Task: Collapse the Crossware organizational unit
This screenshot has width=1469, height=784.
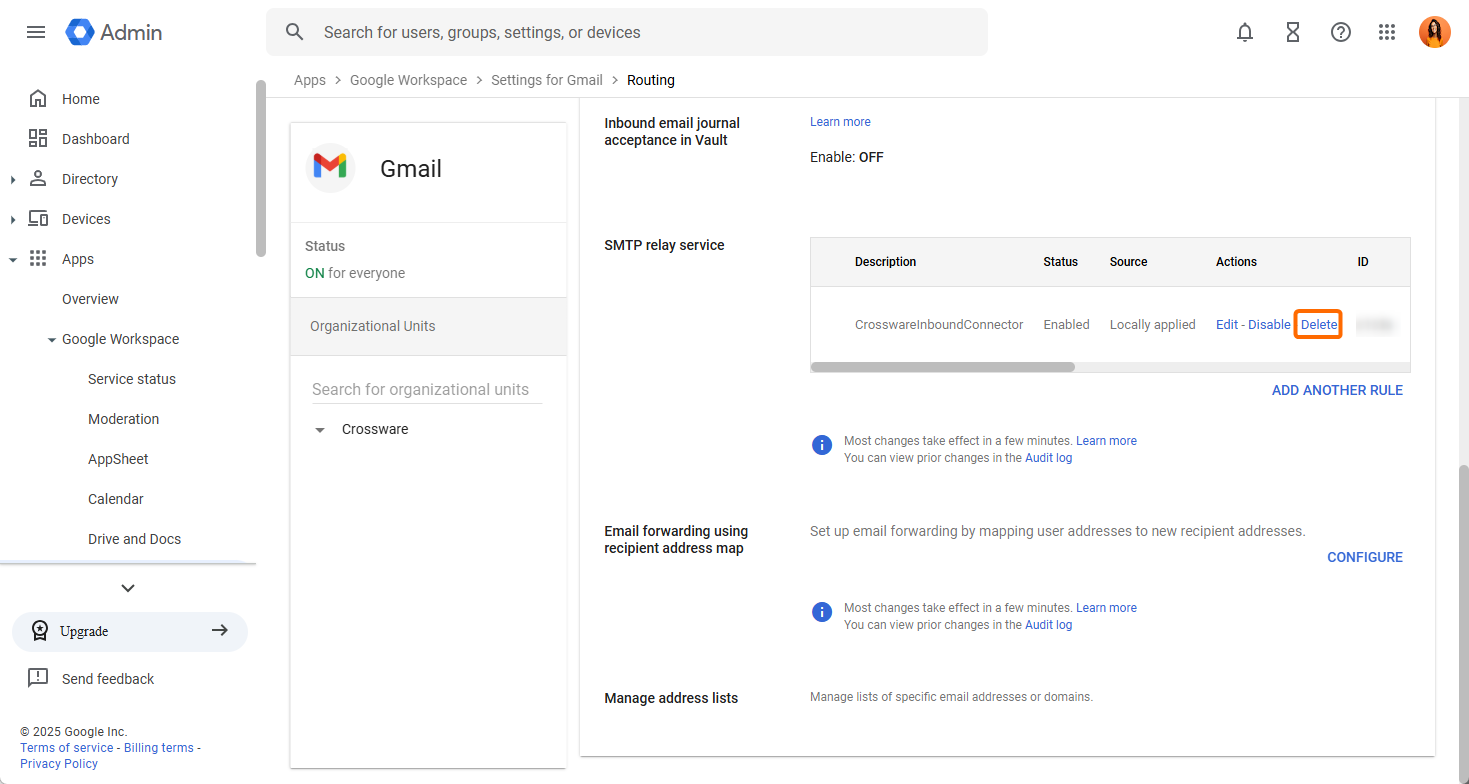Action: coord(320,430)
